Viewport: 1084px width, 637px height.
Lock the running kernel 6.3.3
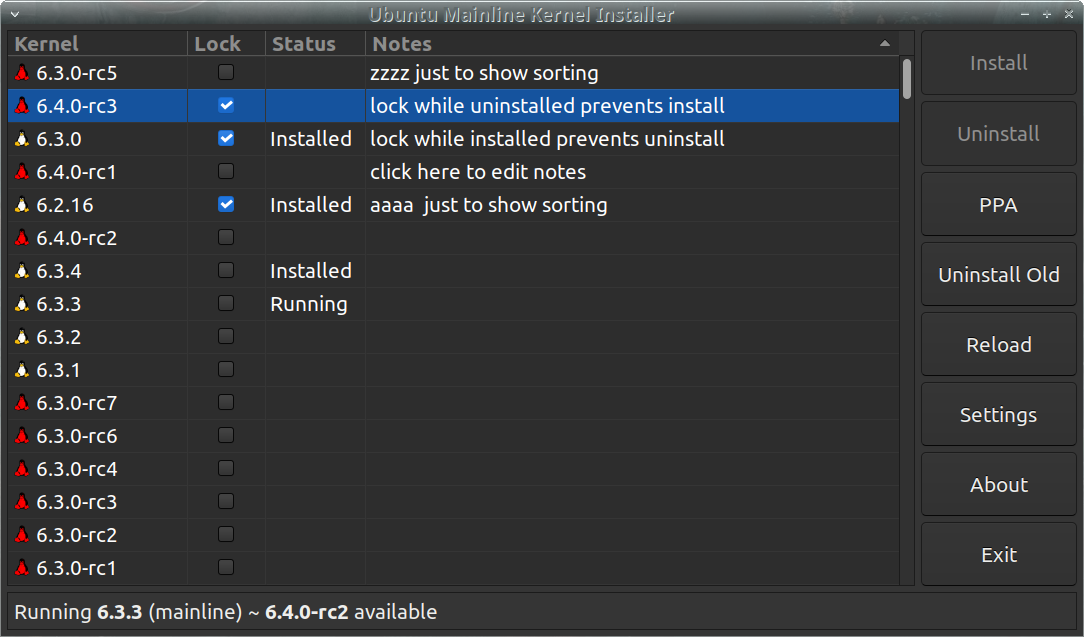[226, 303]
